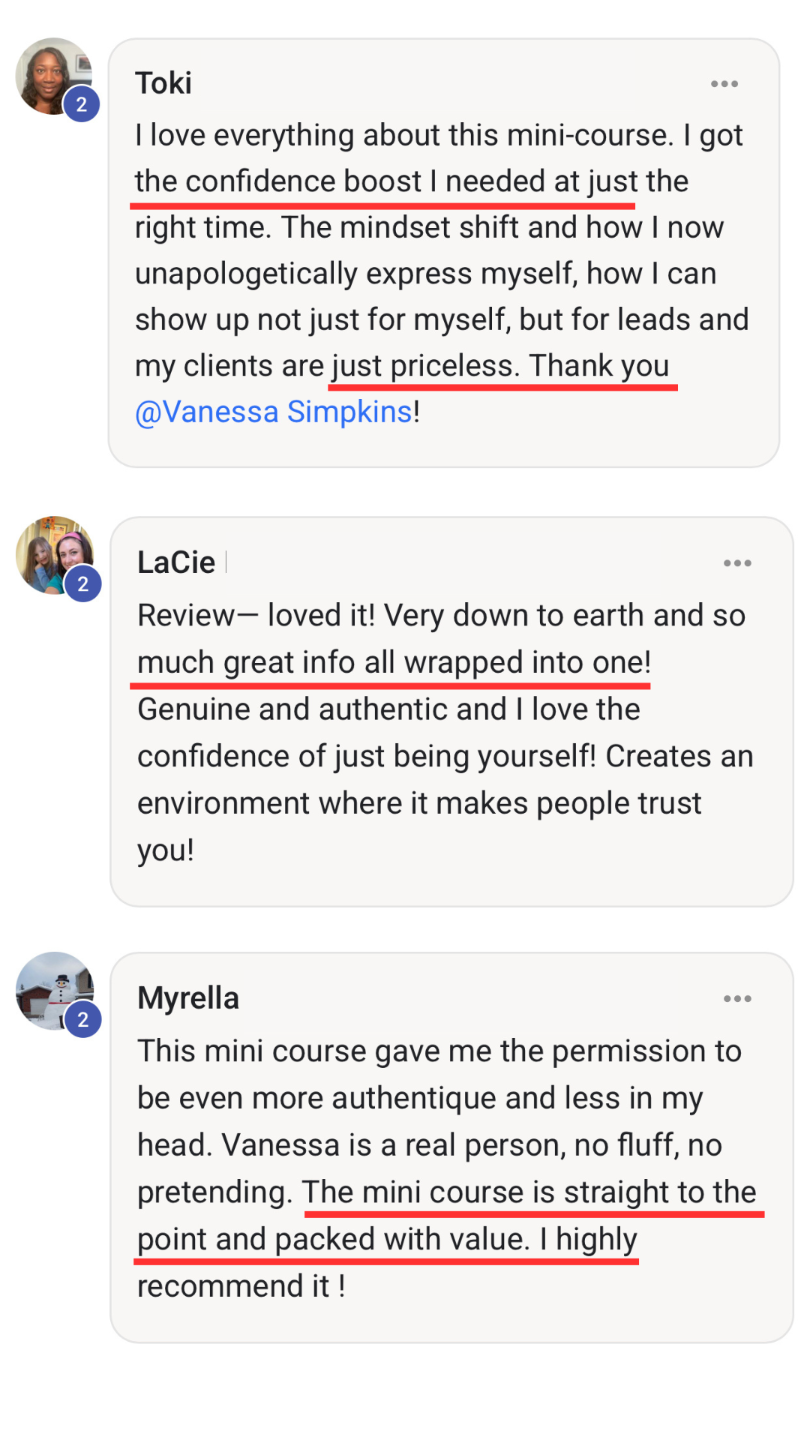Image resolution: width=810 pixels, height=1440 pixels.
Task: Follow the @Vanessa Simpkins mention link
Action: click(x=273, y=411)
